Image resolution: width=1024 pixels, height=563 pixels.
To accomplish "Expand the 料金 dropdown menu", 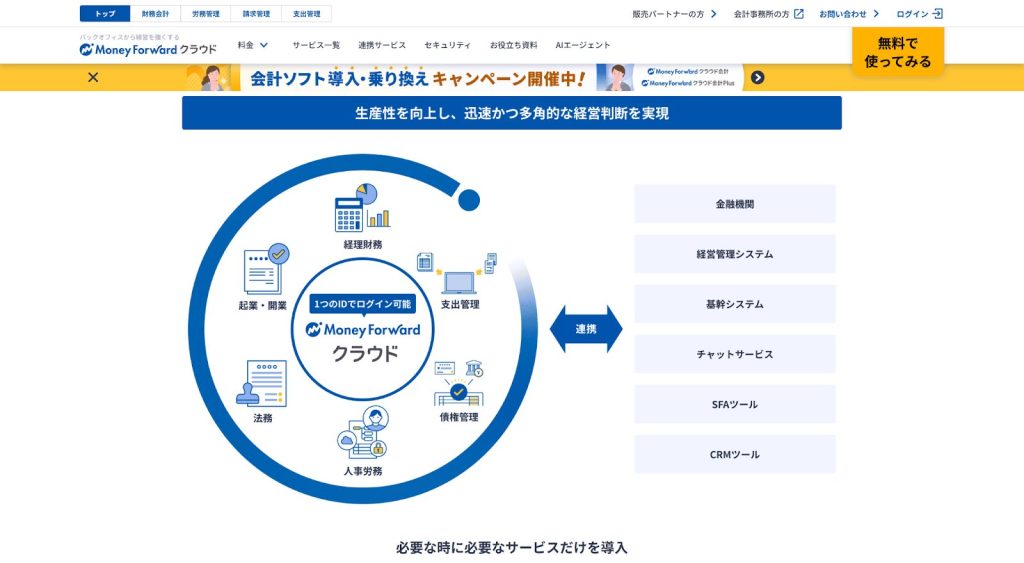I will pyautogui.click(x=253, y=45).
